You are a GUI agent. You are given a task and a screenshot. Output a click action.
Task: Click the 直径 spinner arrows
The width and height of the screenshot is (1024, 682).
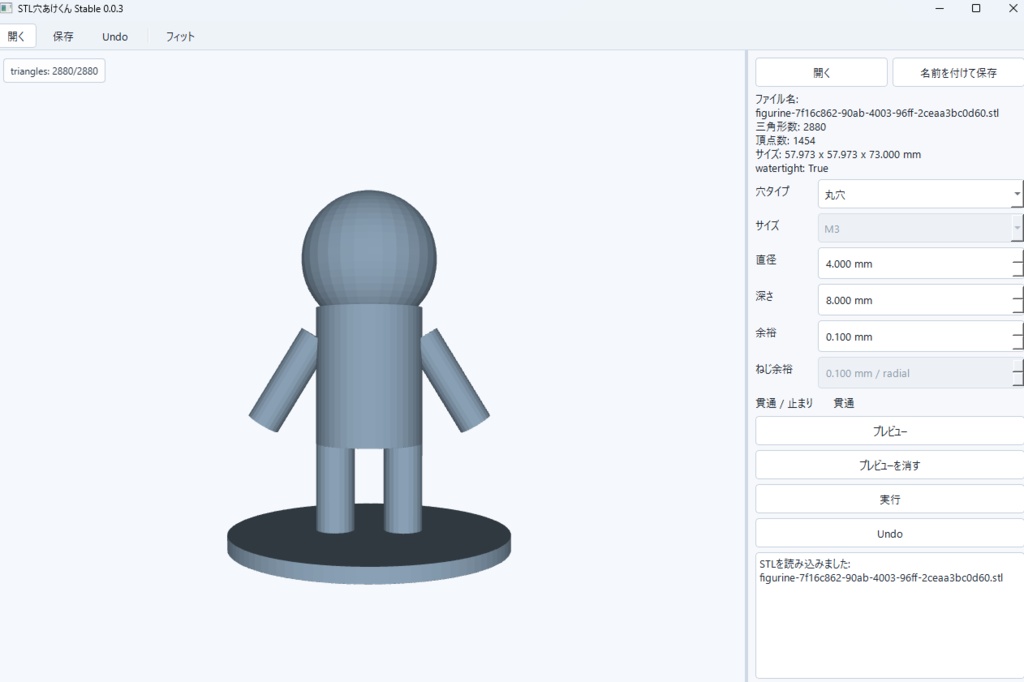click(1018, 264)
